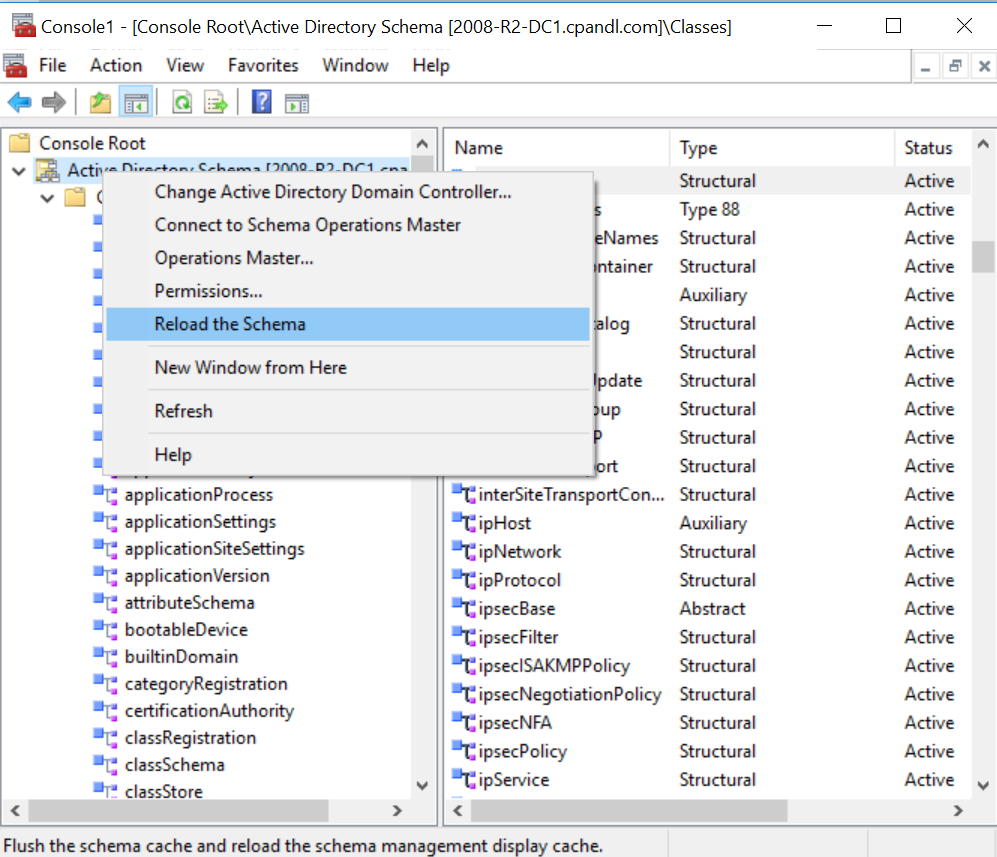Open the View menu
997x857 pixels.
[185, 65]
